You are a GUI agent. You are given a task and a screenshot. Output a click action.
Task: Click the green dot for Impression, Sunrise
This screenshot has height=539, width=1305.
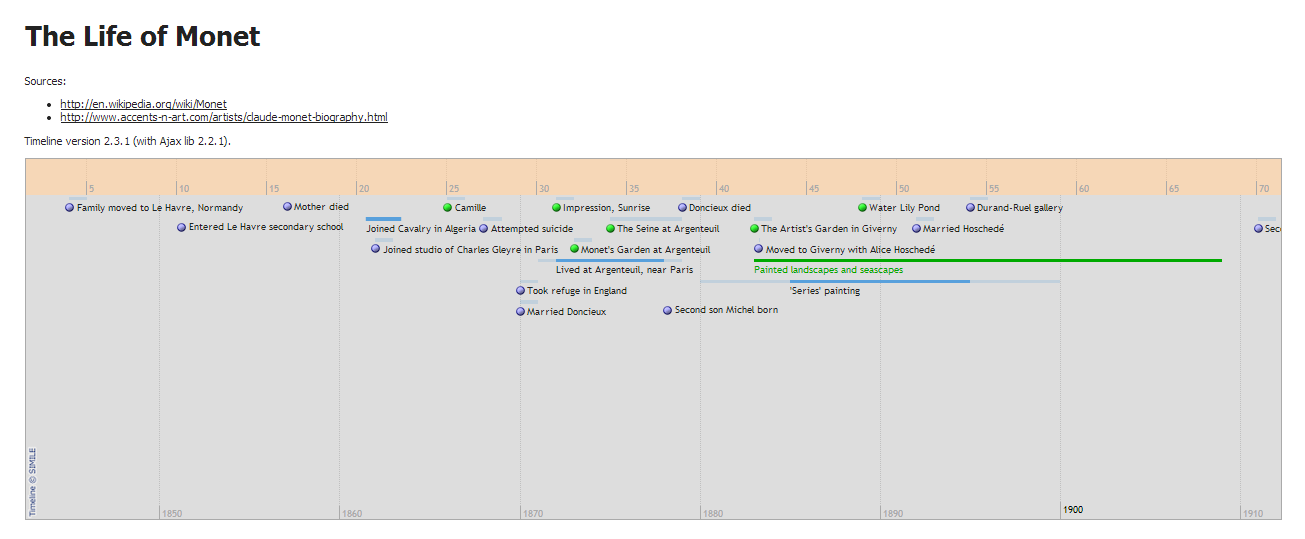pos(556,208)
